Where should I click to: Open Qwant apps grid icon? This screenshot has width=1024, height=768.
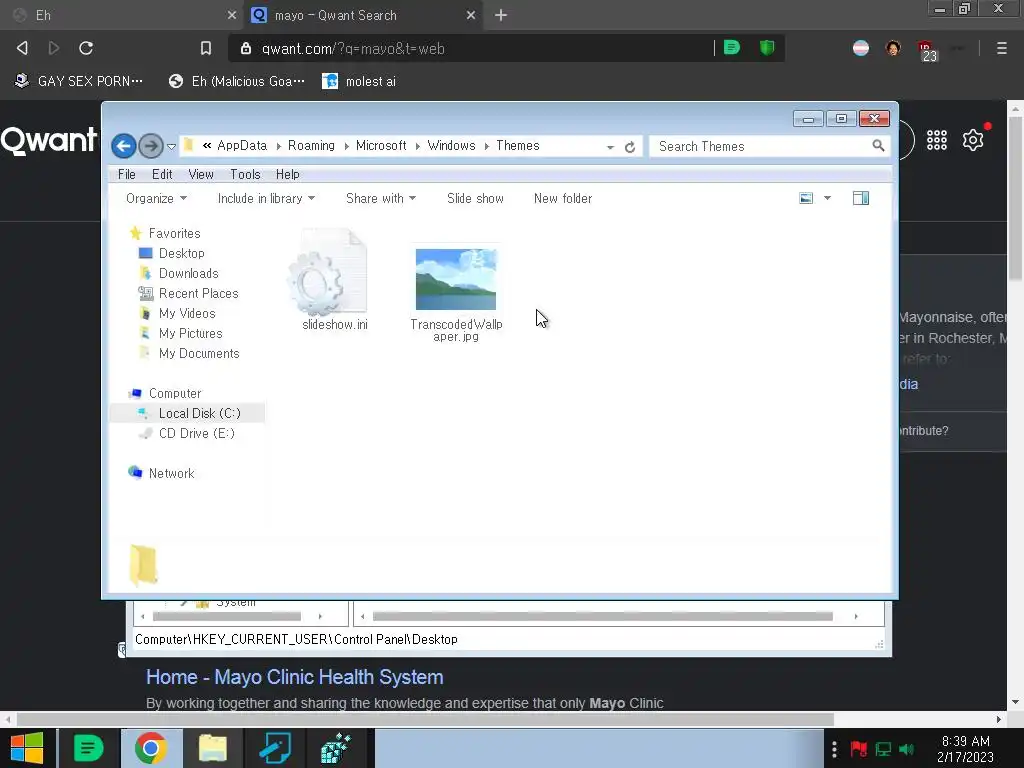[936, 140]
